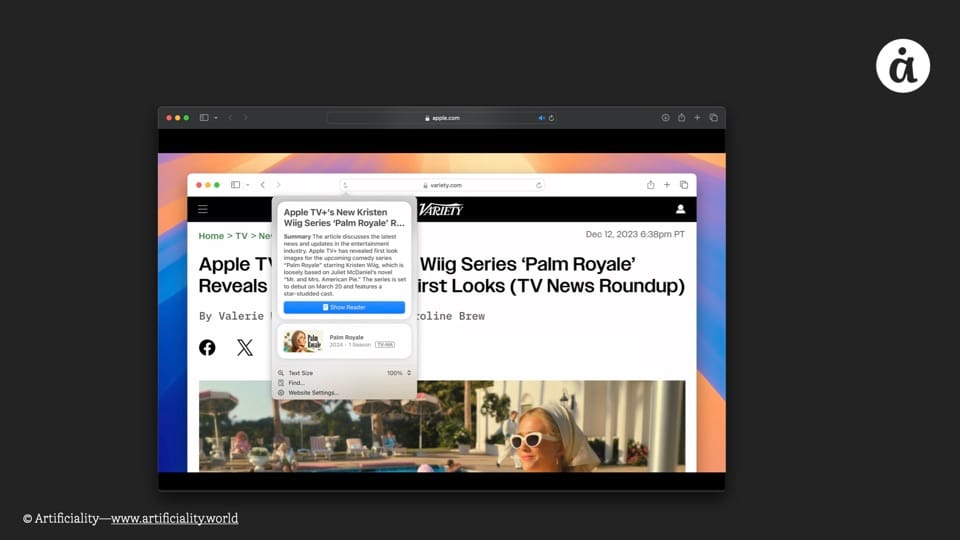Share the article on X
960x540 pixels.
tap(245, 347)
